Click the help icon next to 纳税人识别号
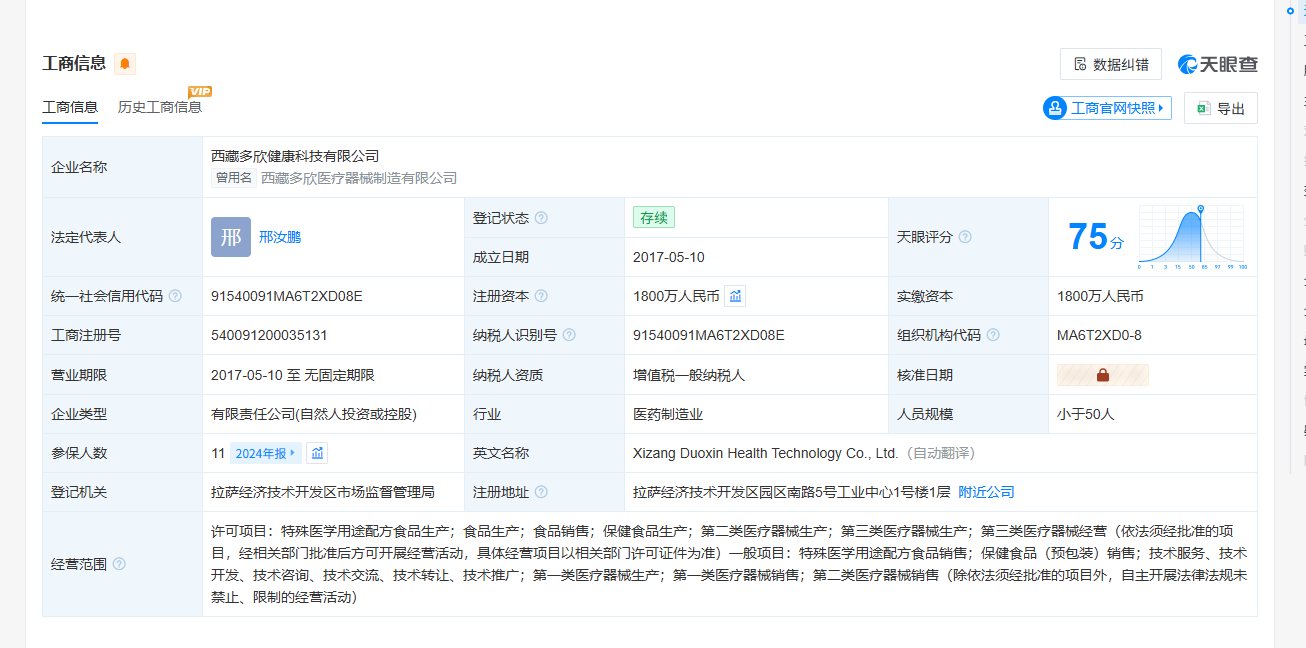Image resolution: width=1306 pixels, height=648 pixels. click(x=569, y=336)
